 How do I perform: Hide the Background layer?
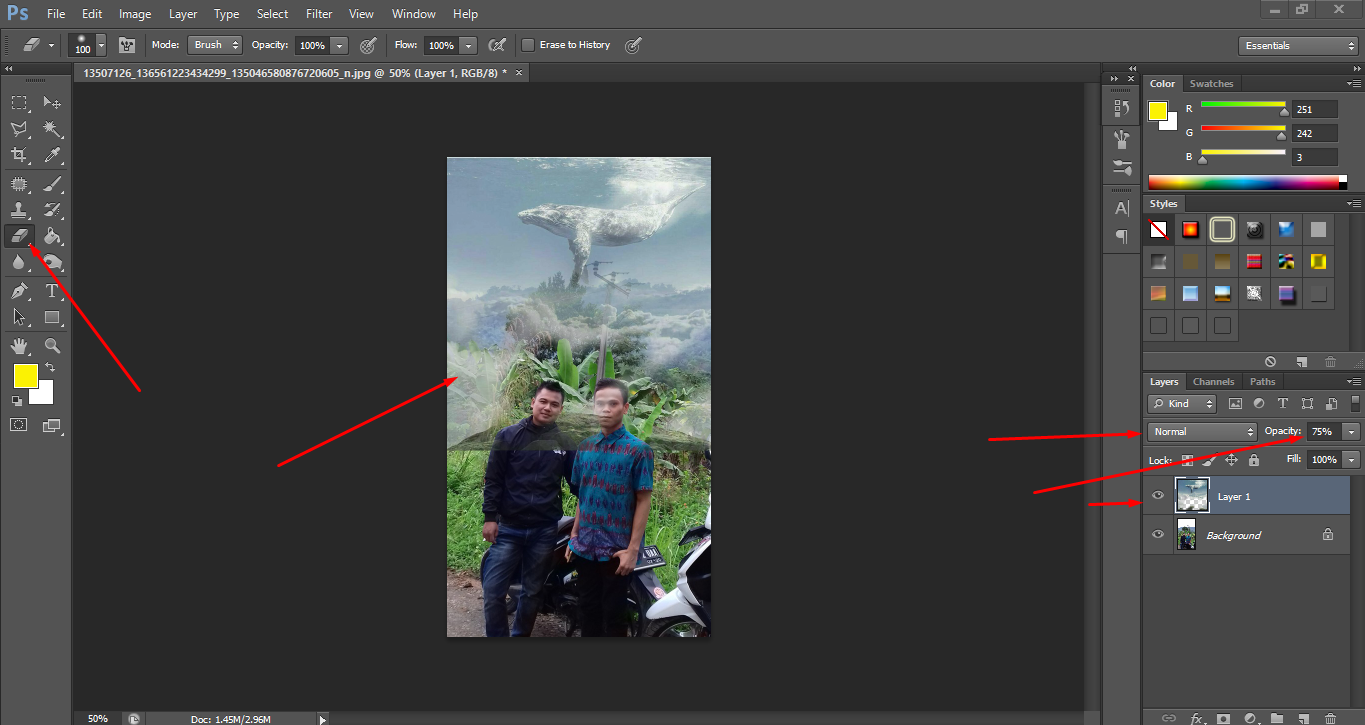[1157, 534]
